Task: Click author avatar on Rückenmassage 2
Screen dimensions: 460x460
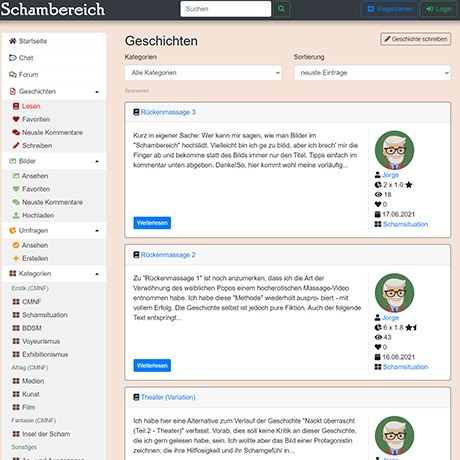Action: click(394, 293)
